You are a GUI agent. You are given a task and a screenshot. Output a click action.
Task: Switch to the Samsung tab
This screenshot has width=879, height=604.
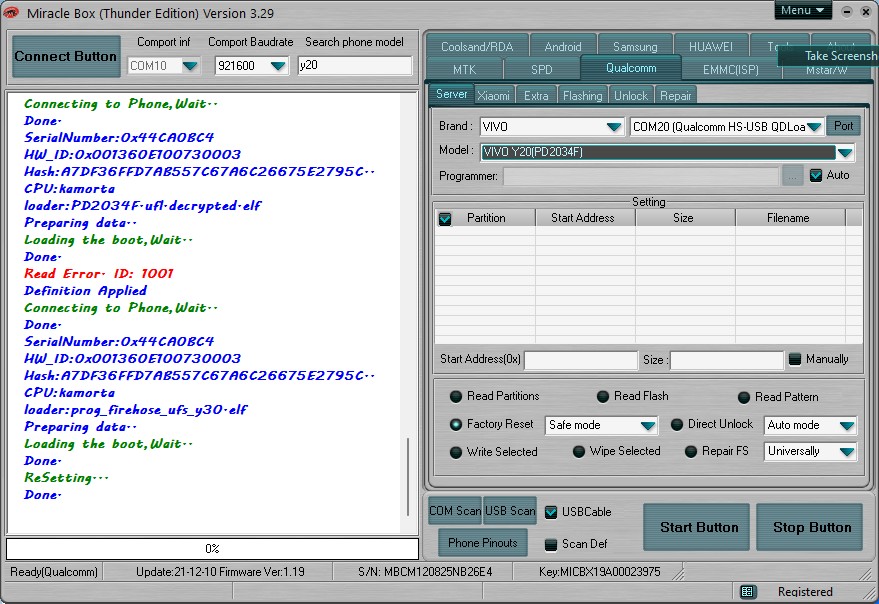click(635, 47)
